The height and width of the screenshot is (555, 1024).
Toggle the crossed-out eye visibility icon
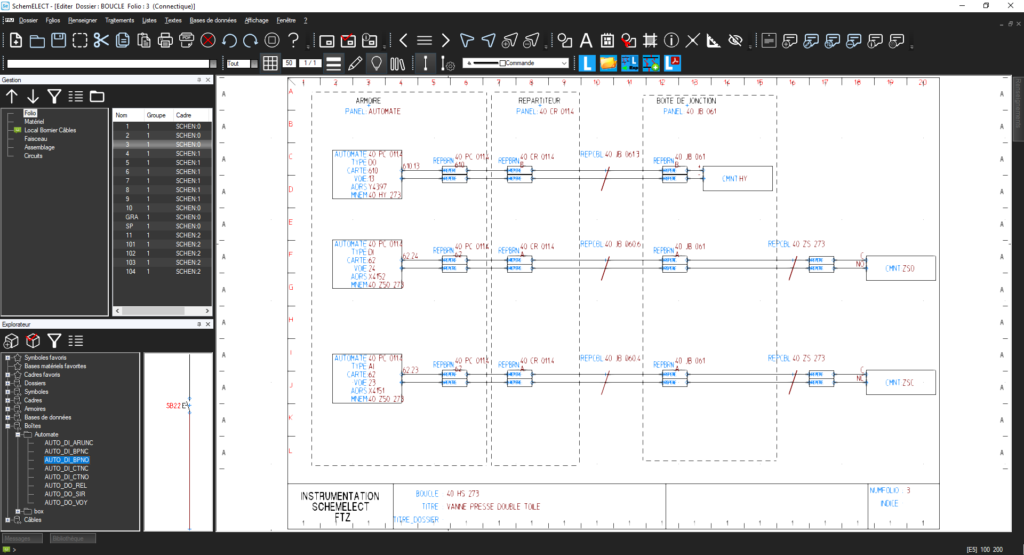pyautogui.click(x=735, y=41)
